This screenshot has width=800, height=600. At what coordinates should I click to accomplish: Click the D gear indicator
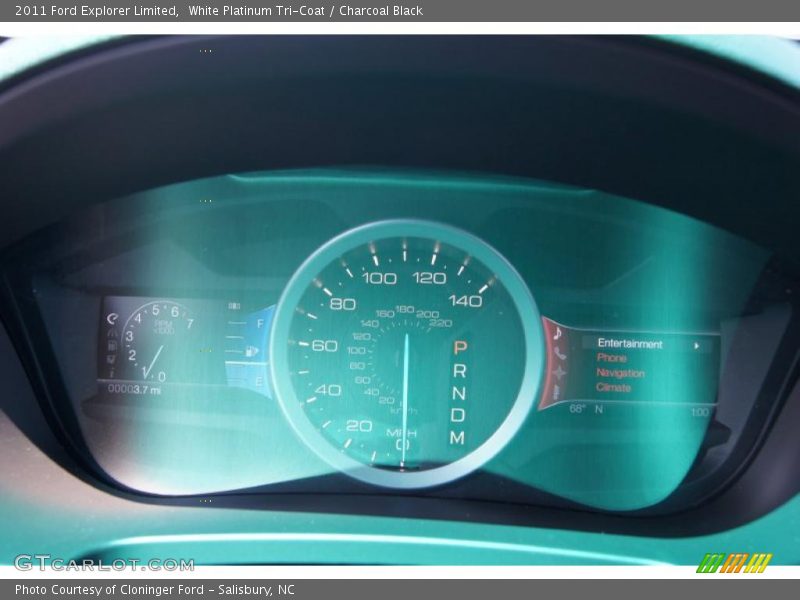pyautogui.click(x=458, y=415)
